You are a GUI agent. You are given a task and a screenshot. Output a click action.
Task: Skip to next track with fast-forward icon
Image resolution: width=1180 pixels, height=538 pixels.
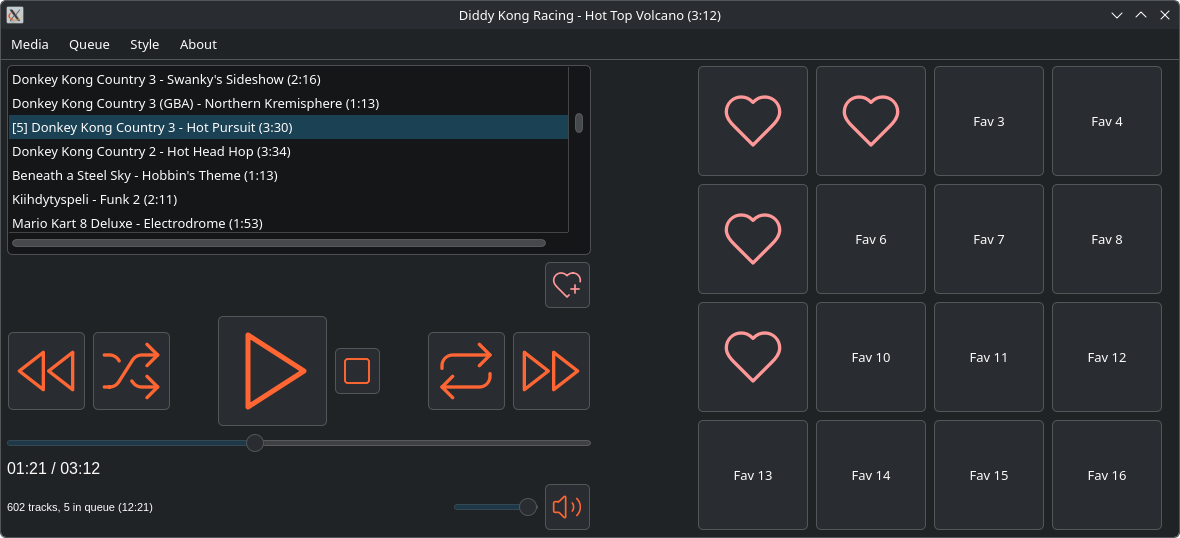(x=551, y=371)
